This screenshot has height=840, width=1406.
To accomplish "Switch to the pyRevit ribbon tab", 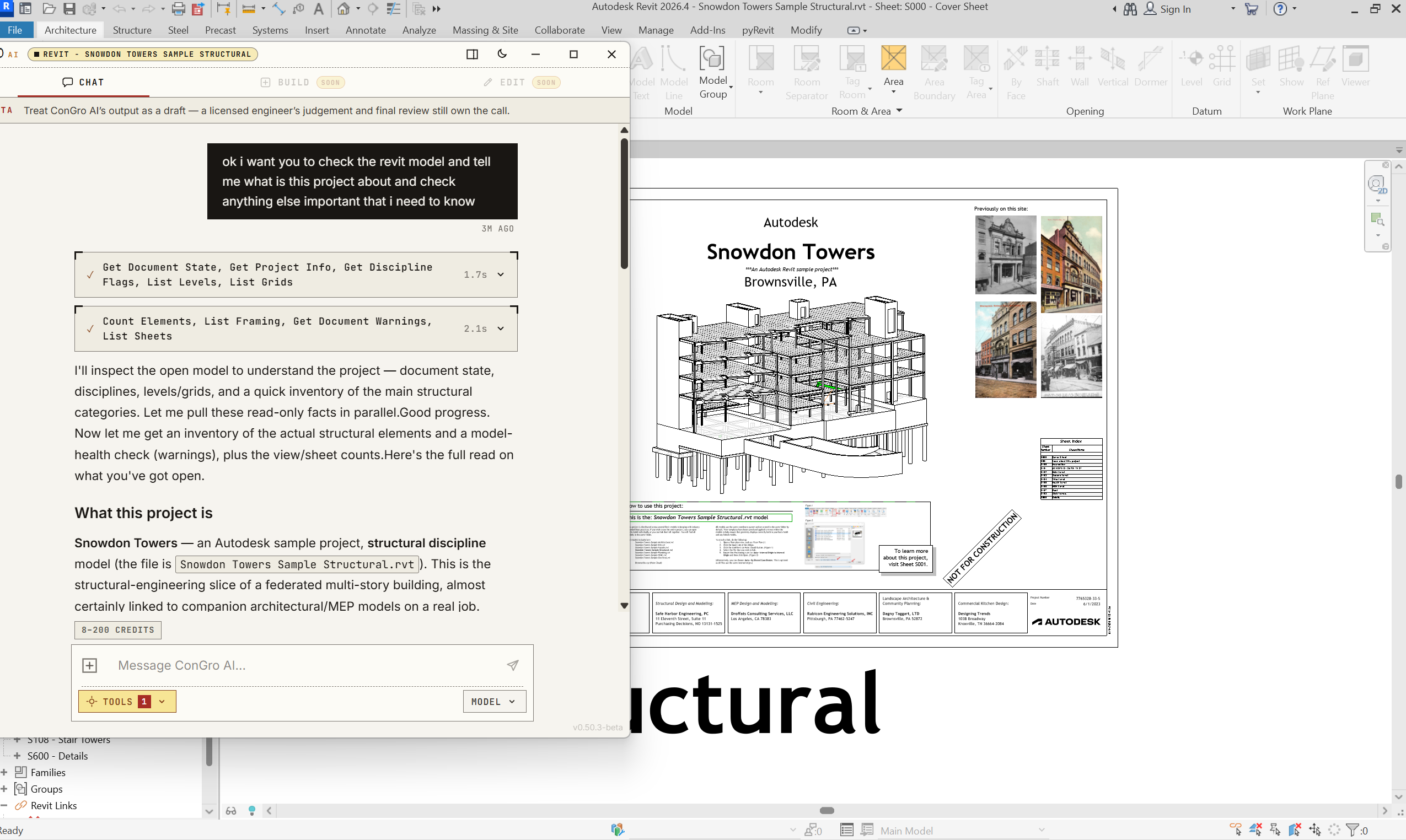I will (x=758, y=30).
